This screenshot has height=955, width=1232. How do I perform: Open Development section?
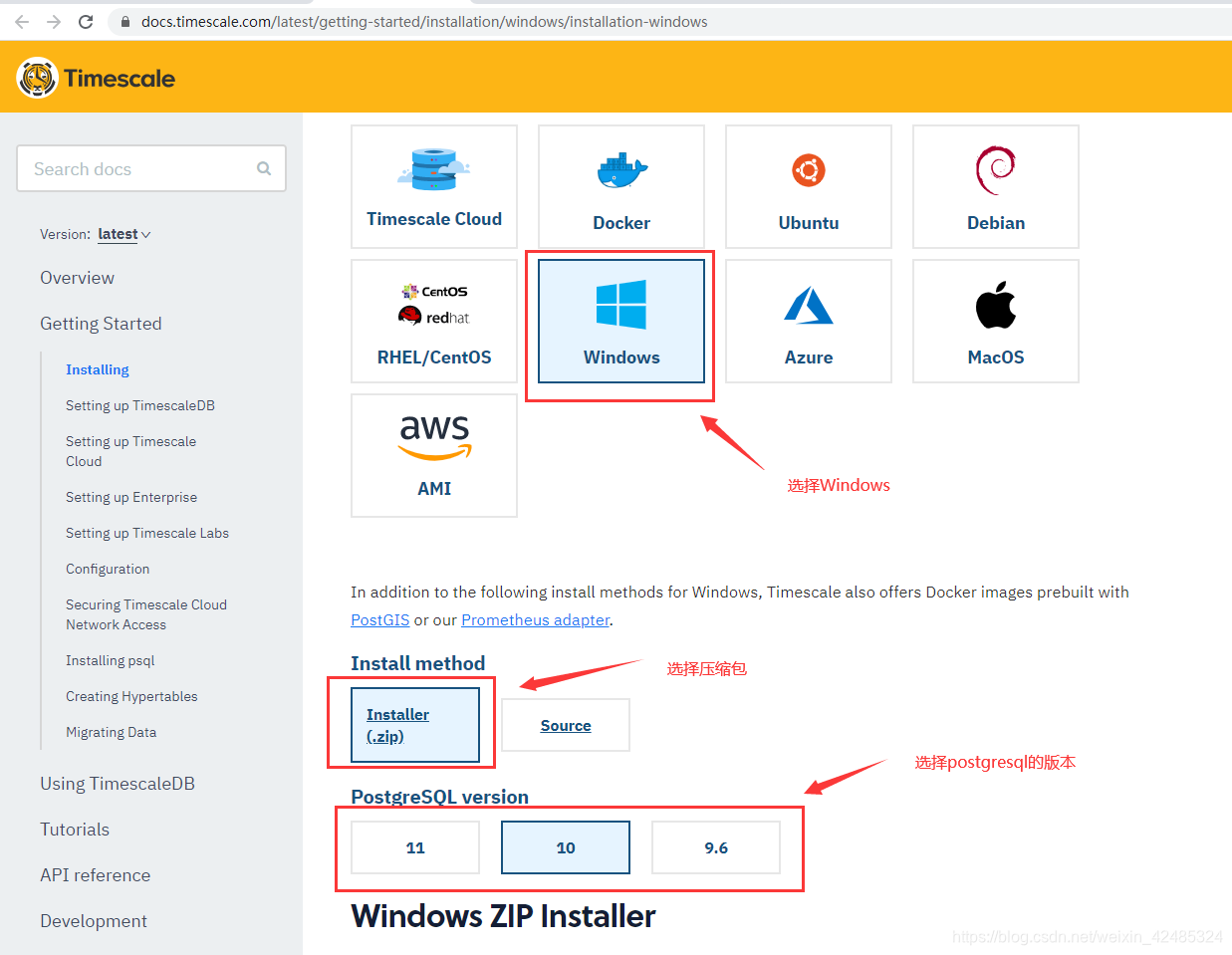pos(94,921)
